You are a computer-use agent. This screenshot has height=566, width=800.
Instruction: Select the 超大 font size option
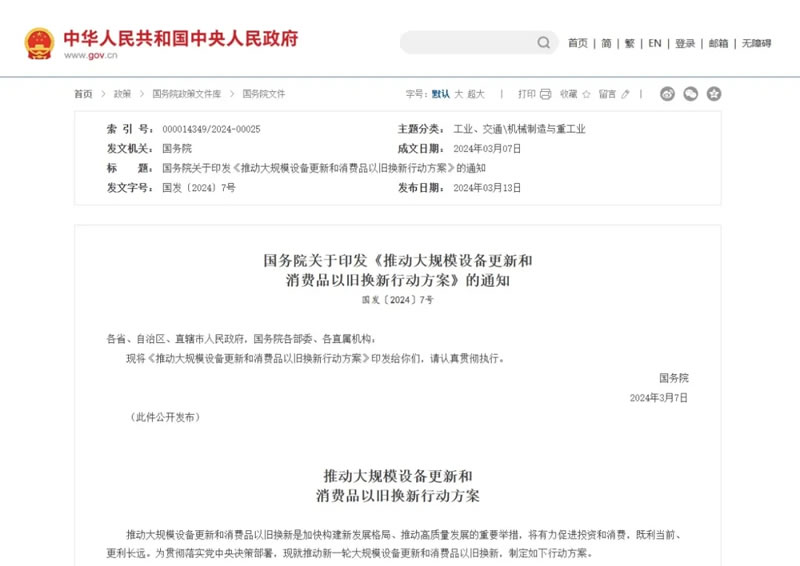[x=476, y=94]
